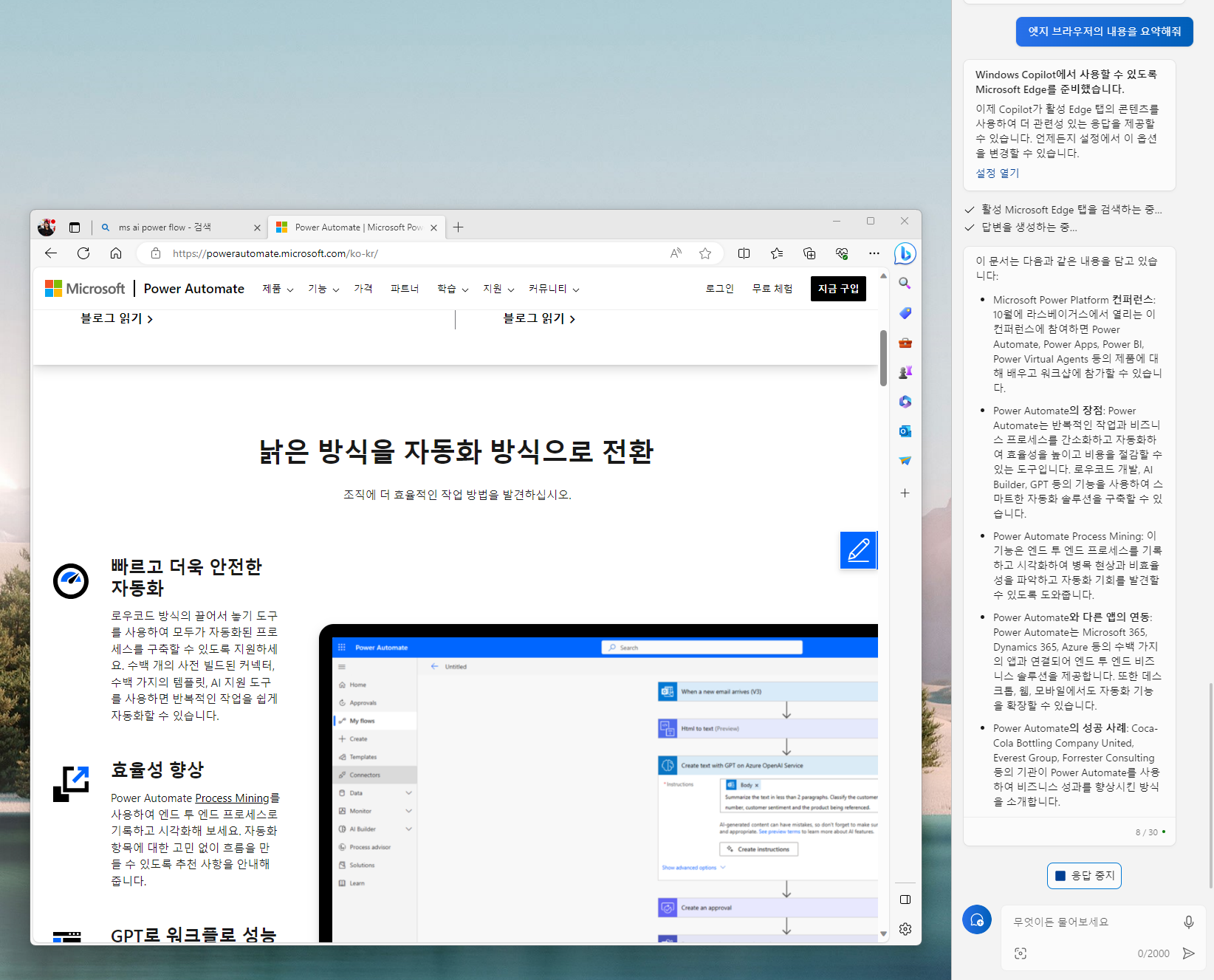Image resolution: width=1214 pixels, height=980 pixels.
Task: Click 엣지 브라우저의 내용을 요약해줘 message bubble
Action: tap(1104, 32)
